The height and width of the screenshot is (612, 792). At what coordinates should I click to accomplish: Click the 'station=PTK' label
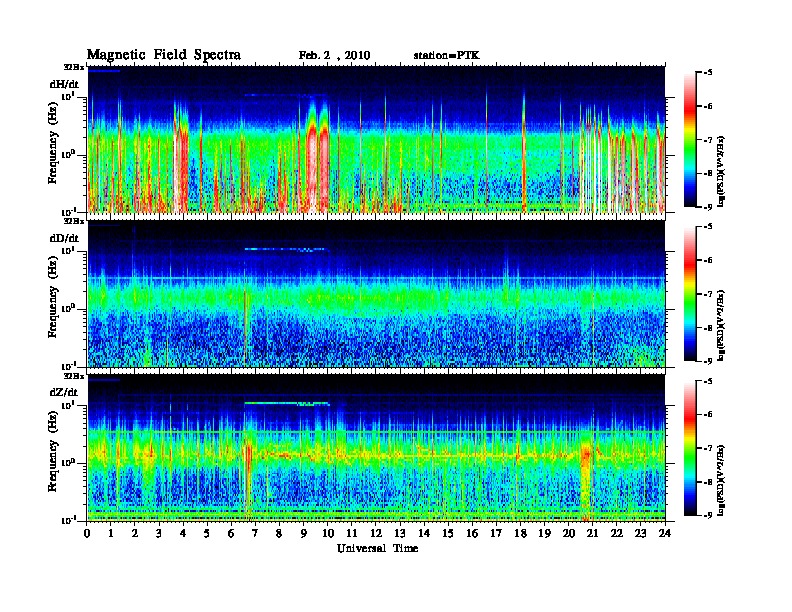(x=447, y=56)
